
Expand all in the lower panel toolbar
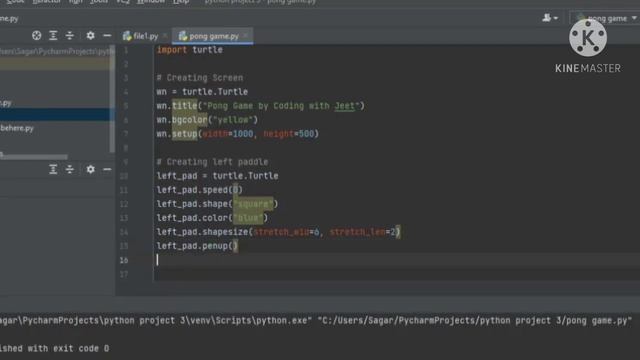[x=53, y=169]
